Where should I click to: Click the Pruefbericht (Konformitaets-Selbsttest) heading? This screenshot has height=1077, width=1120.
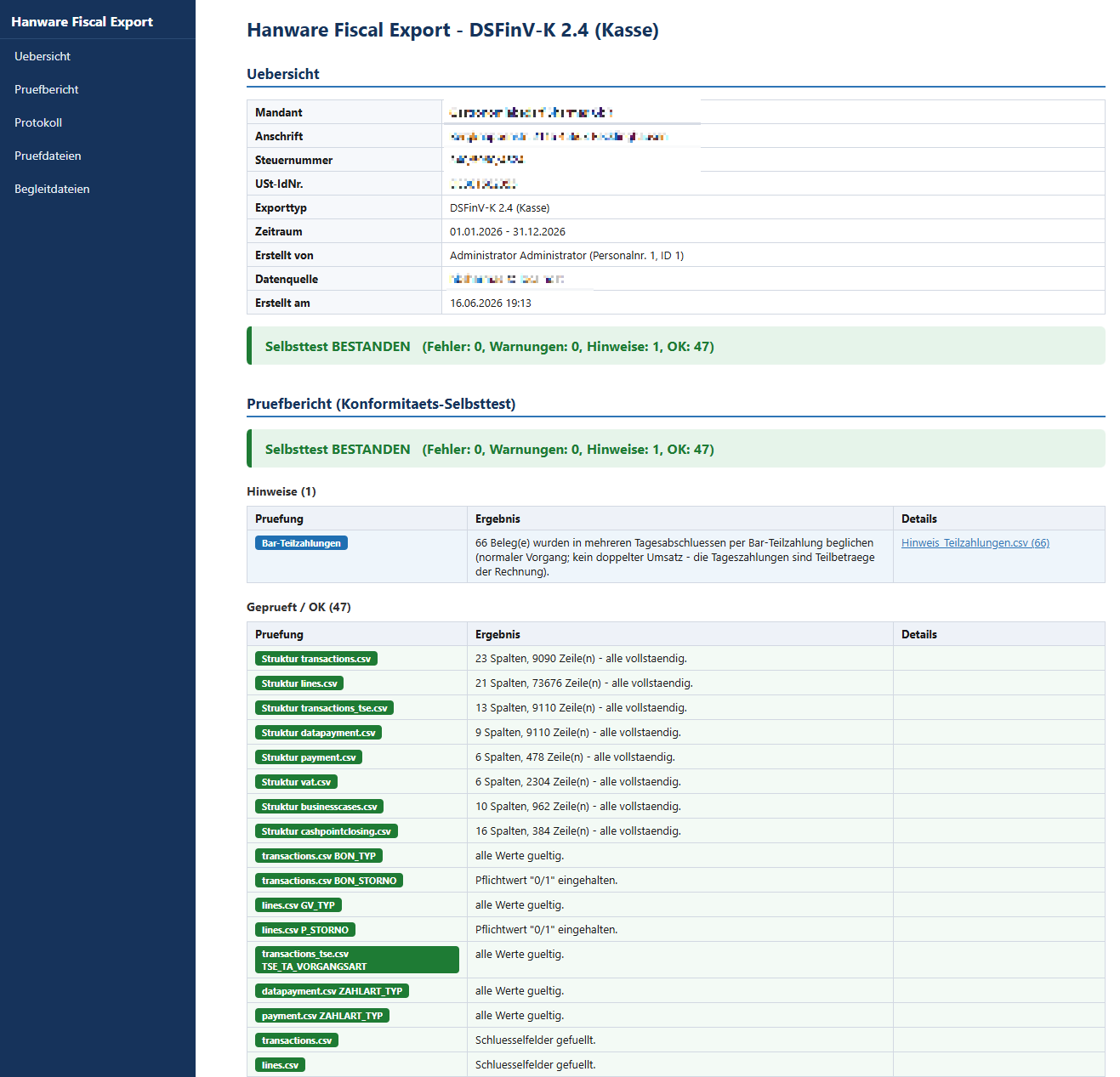coord(381,404)
